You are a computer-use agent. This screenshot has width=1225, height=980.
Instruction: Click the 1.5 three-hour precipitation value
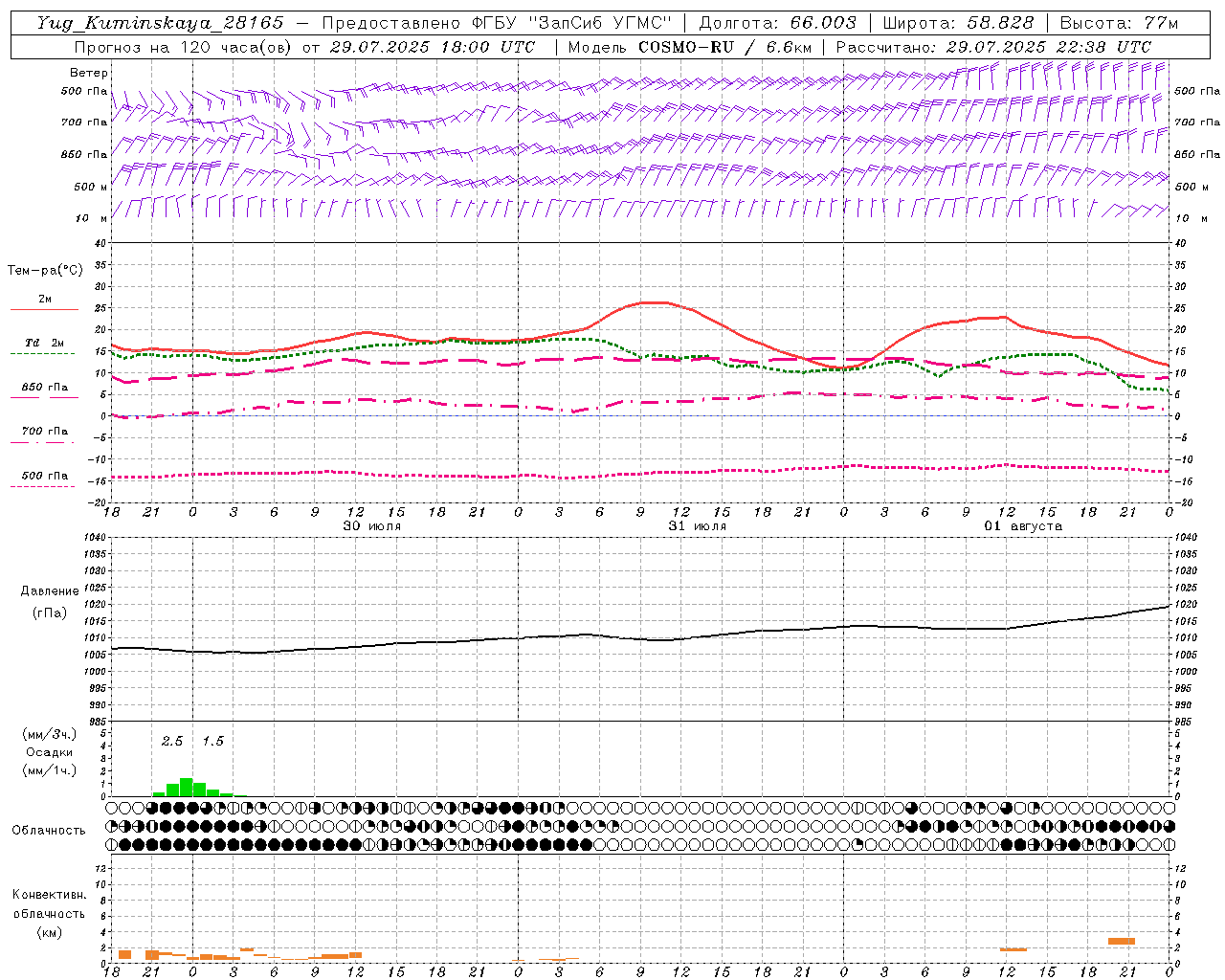(212, 742)
